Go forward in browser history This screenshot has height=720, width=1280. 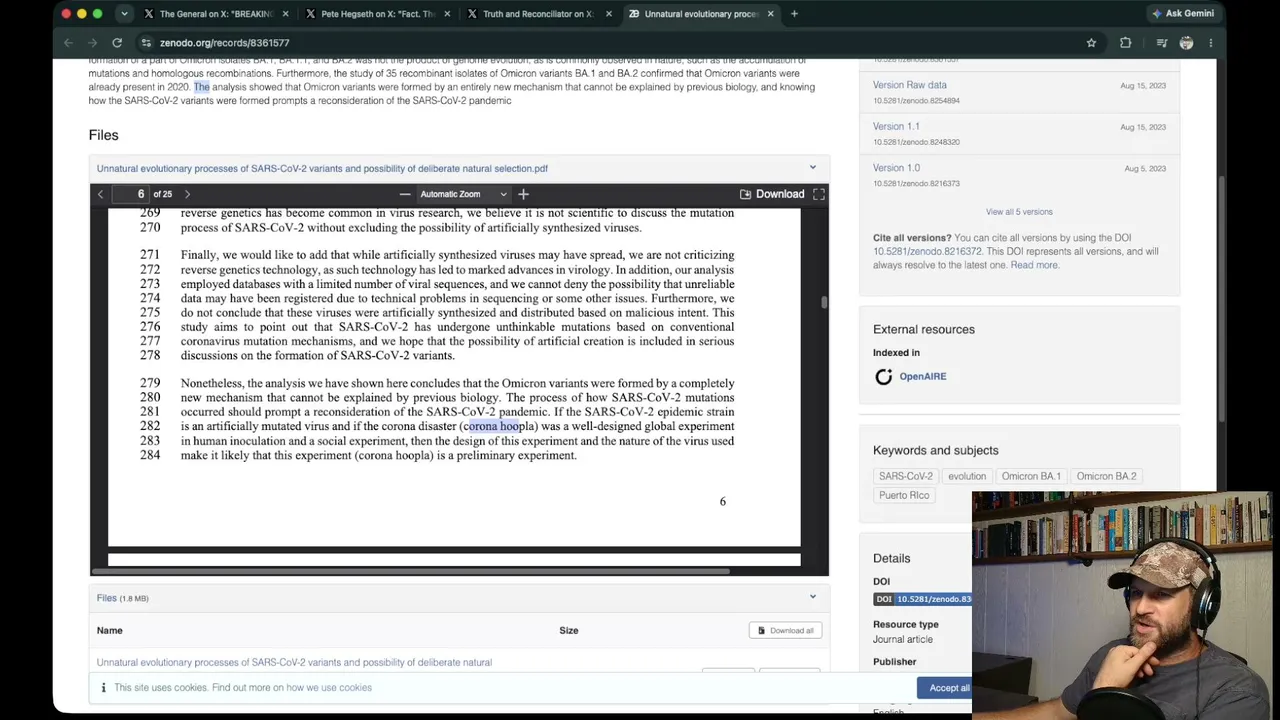point(92,43)
